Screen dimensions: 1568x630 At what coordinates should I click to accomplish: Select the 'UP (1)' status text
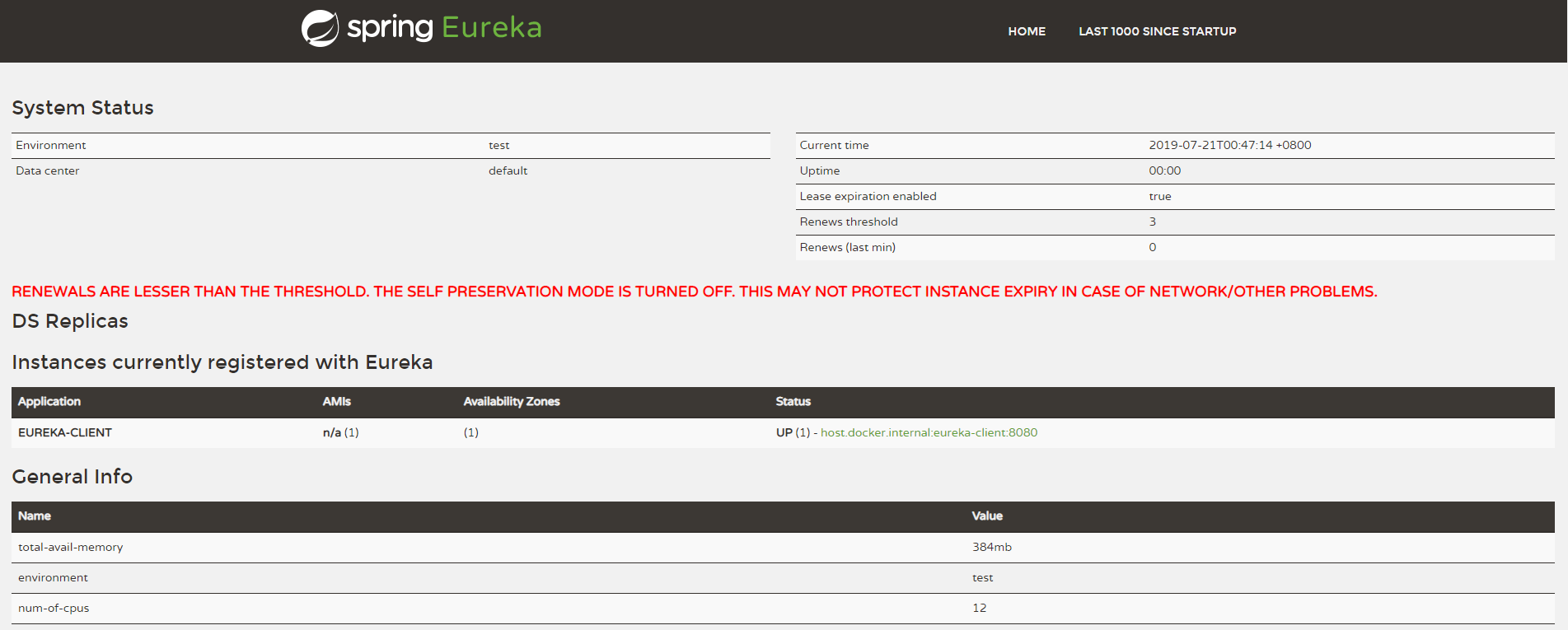pyautogui.click(x=793, y=432)
